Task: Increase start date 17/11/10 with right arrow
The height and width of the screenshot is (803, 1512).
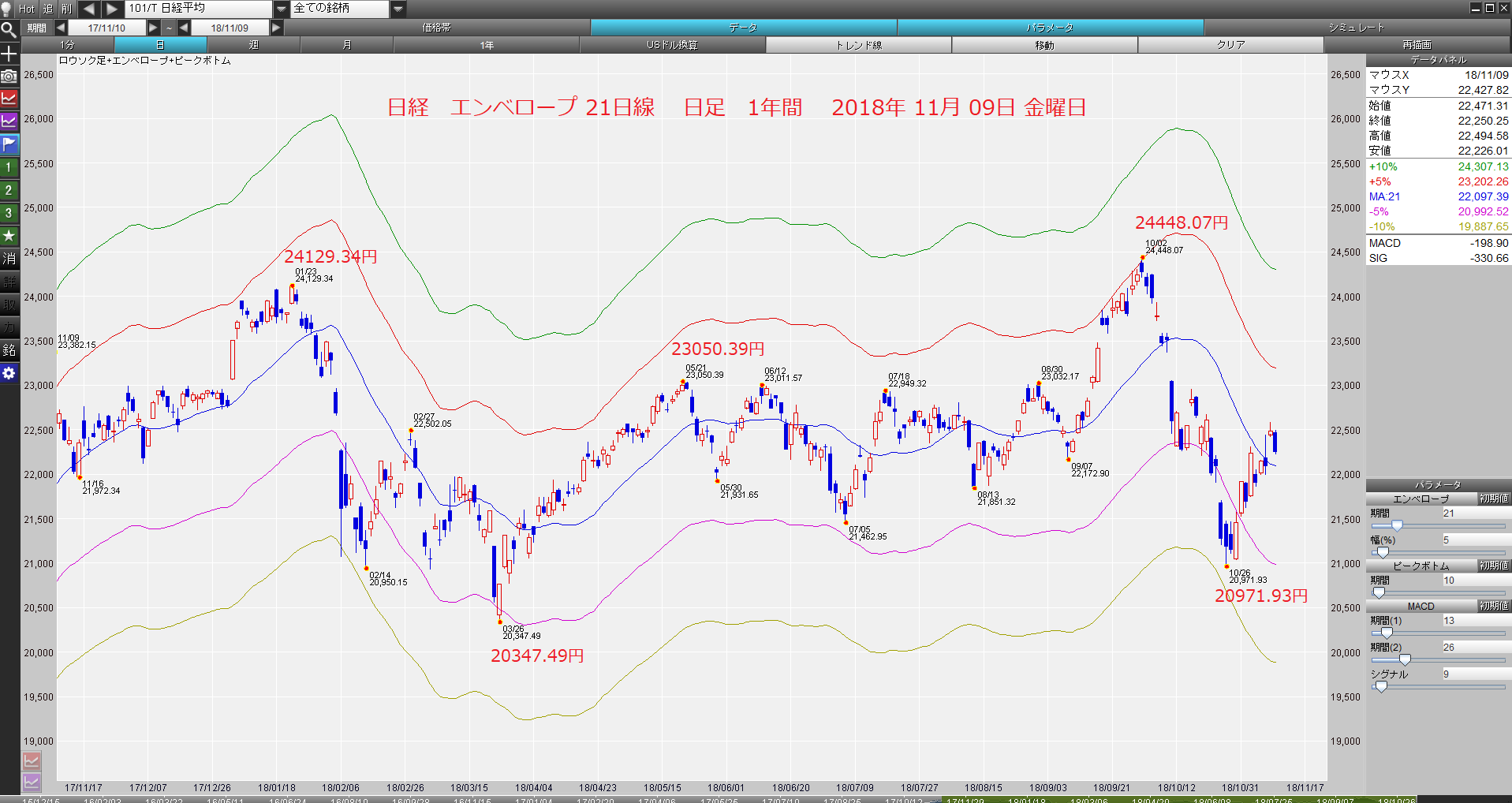Action: tap(154, 28)
